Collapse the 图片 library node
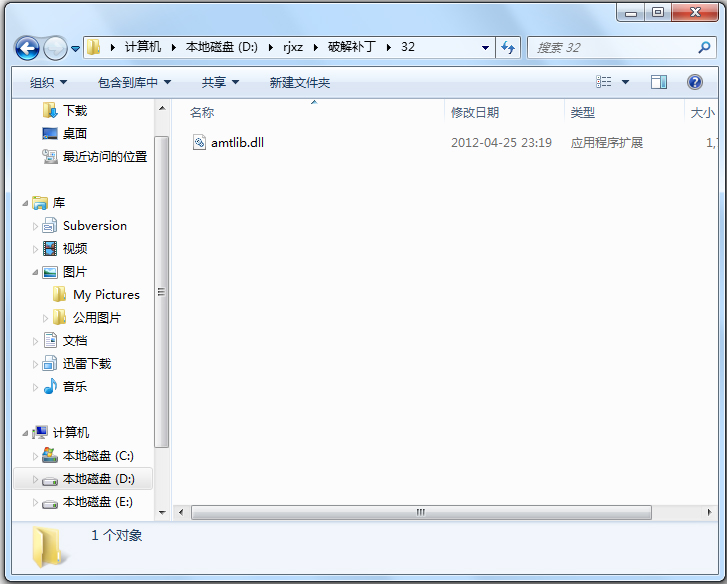The width and height of the screenshot is (727, 584). [35, 272]
